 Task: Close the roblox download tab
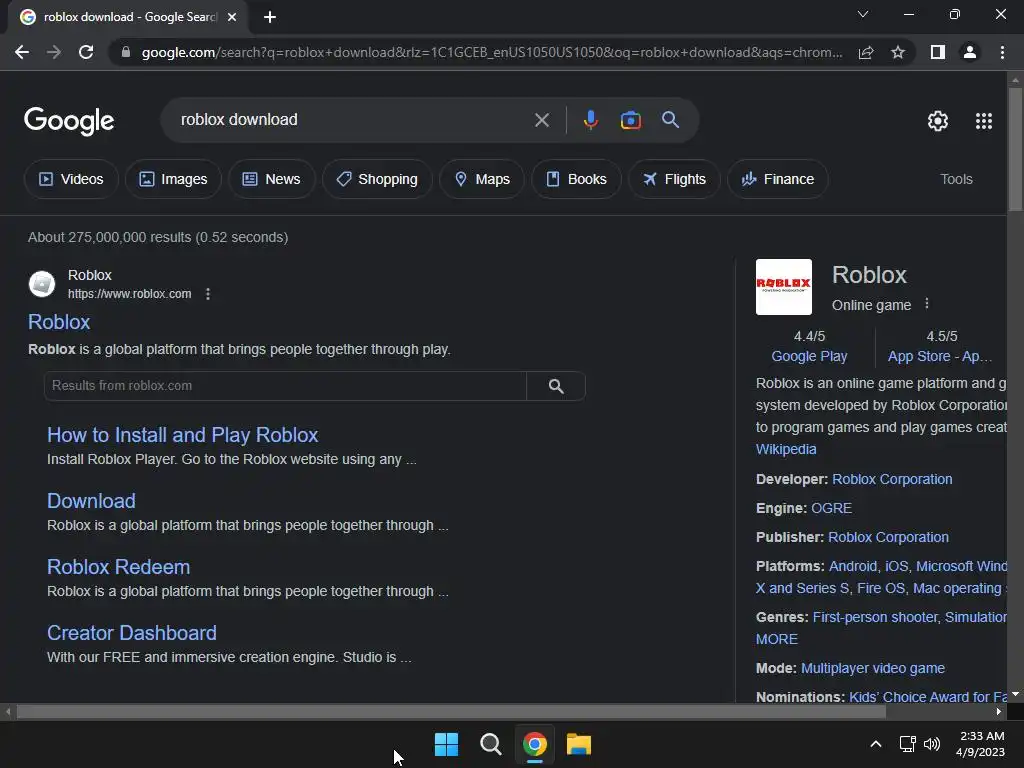click(232, 17)
